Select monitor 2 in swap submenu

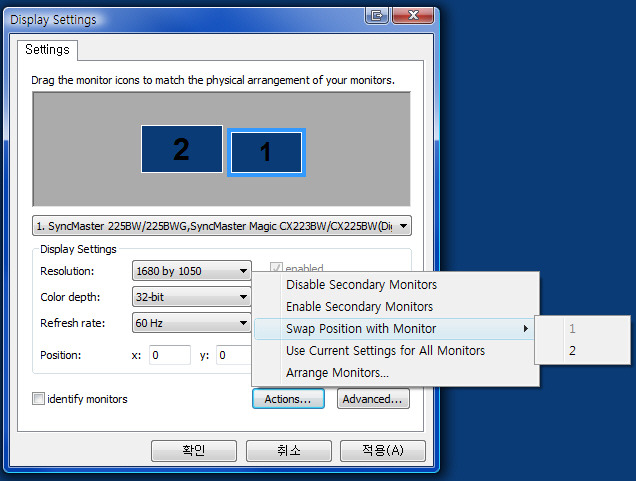[582, 350]
